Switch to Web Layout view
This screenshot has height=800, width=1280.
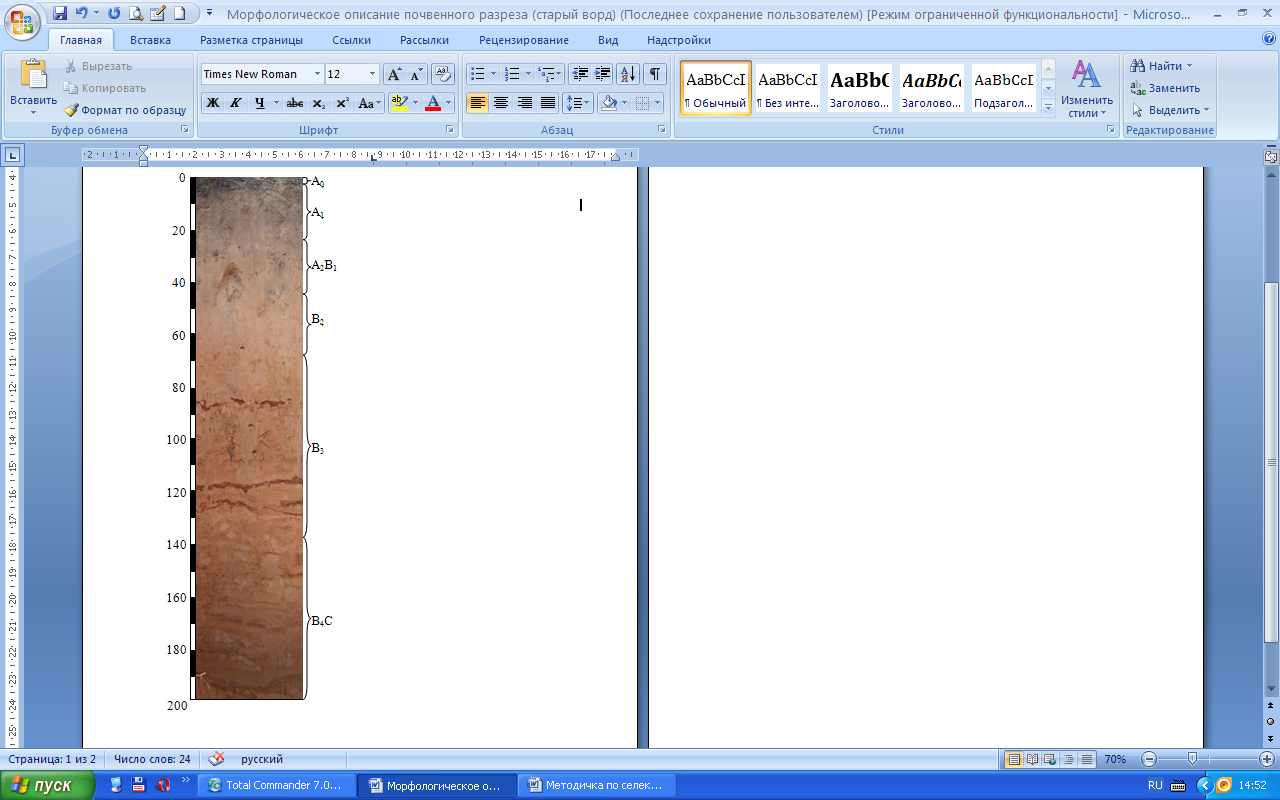1051,759
